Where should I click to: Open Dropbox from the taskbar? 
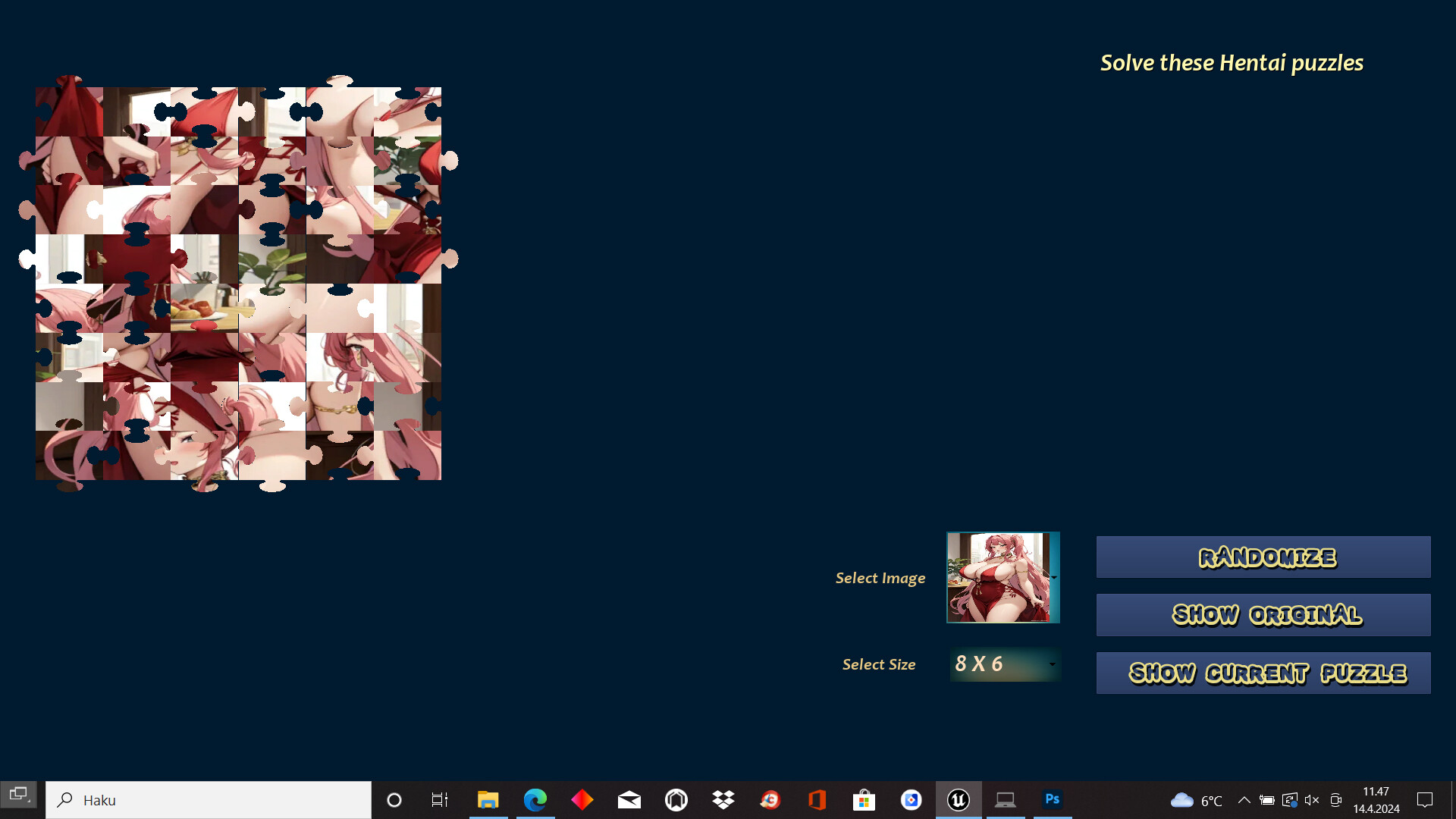tap(723, 799)
